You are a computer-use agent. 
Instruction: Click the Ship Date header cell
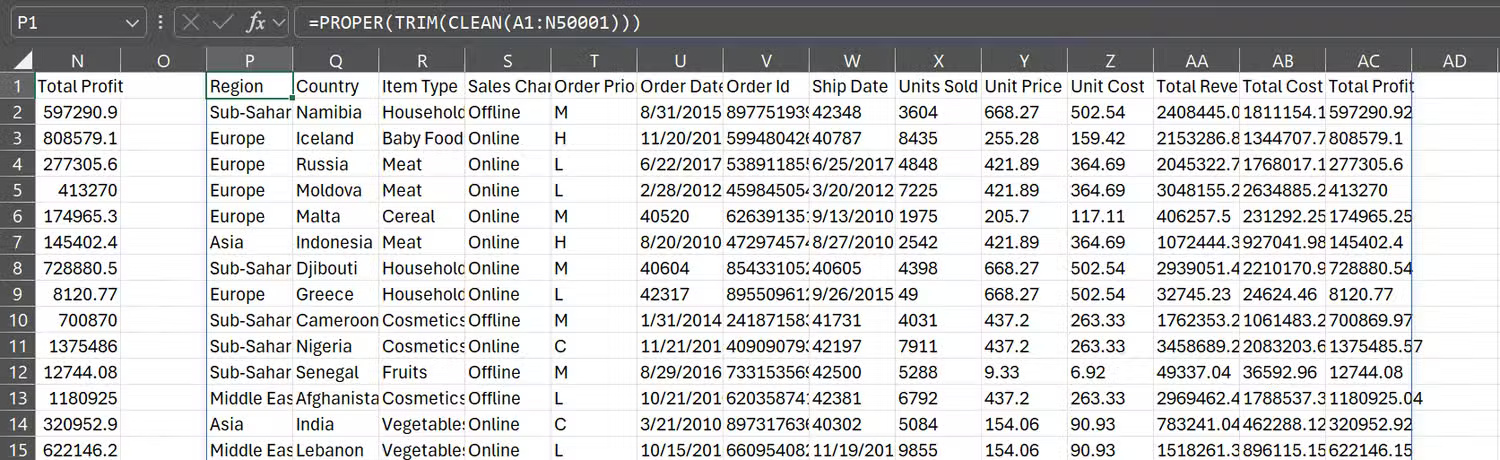851,87
